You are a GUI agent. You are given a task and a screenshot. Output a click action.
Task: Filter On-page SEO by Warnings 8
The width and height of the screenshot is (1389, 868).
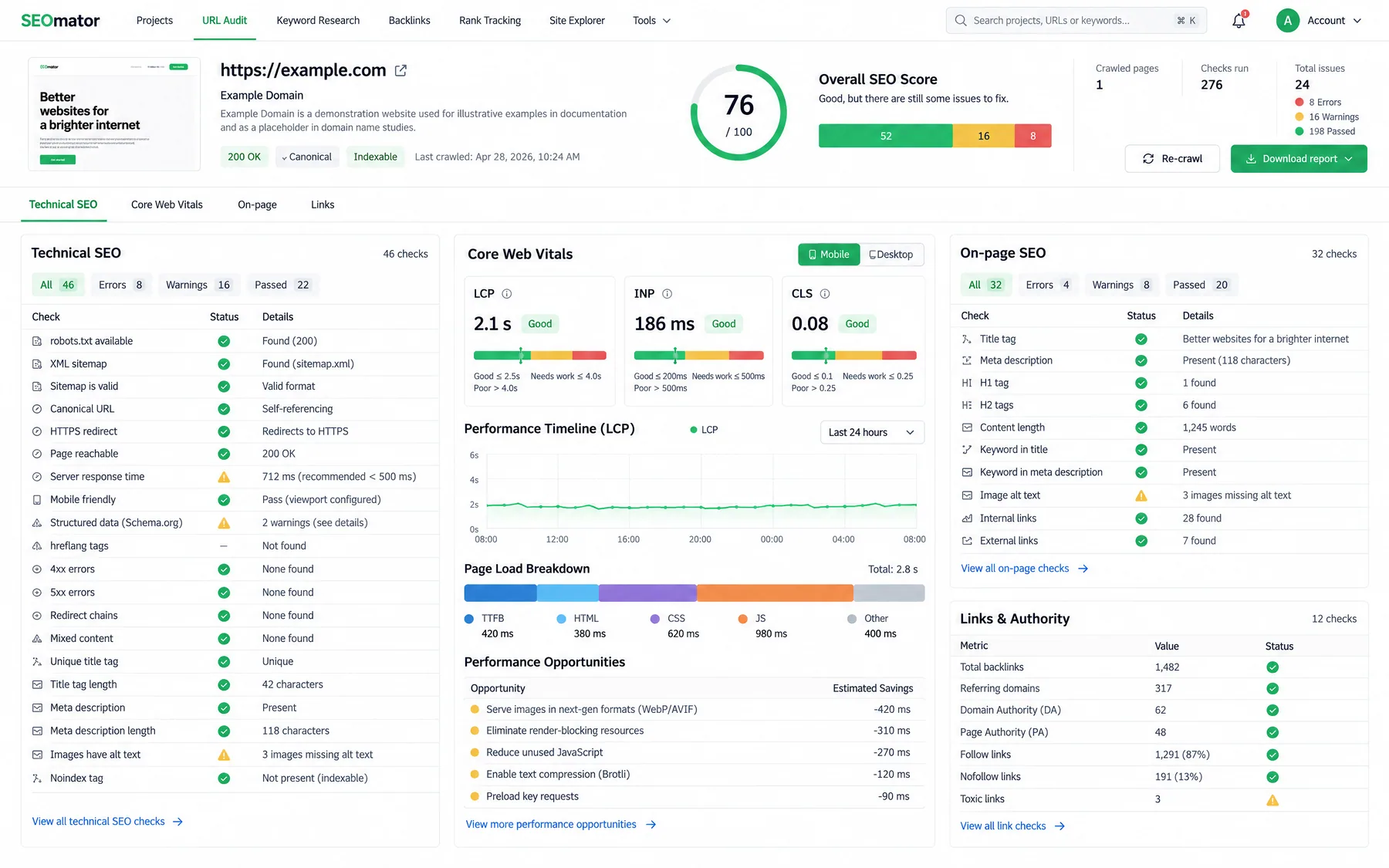[1120, 285]
